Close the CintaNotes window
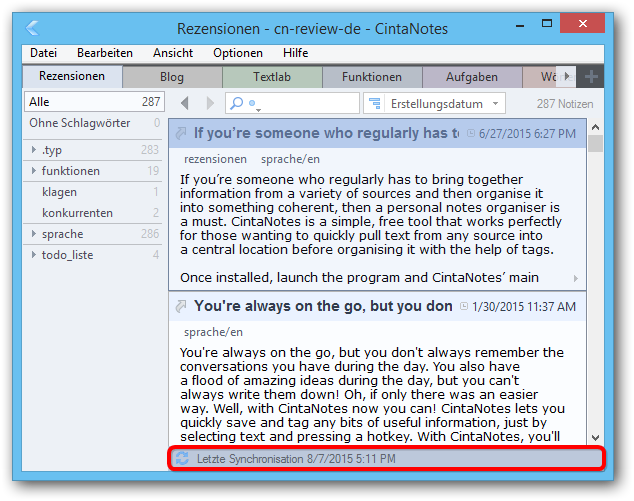The width and height of the screenshot is (634, 501). coord(582,23)
